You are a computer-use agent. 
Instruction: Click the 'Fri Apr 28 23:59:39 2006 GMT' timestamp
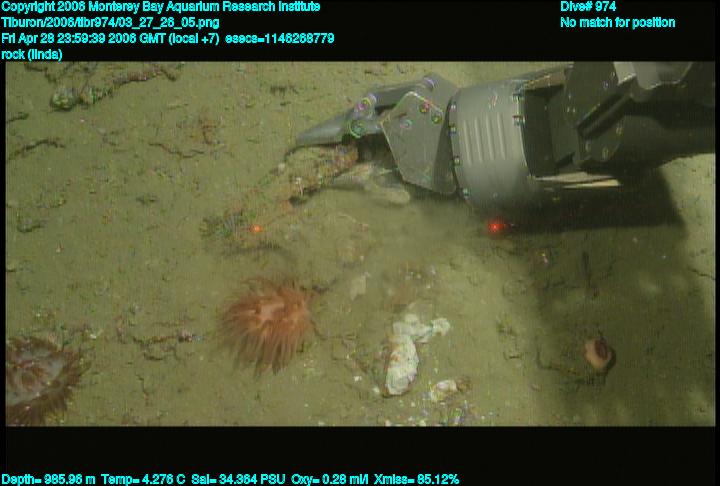coord(84,38)
